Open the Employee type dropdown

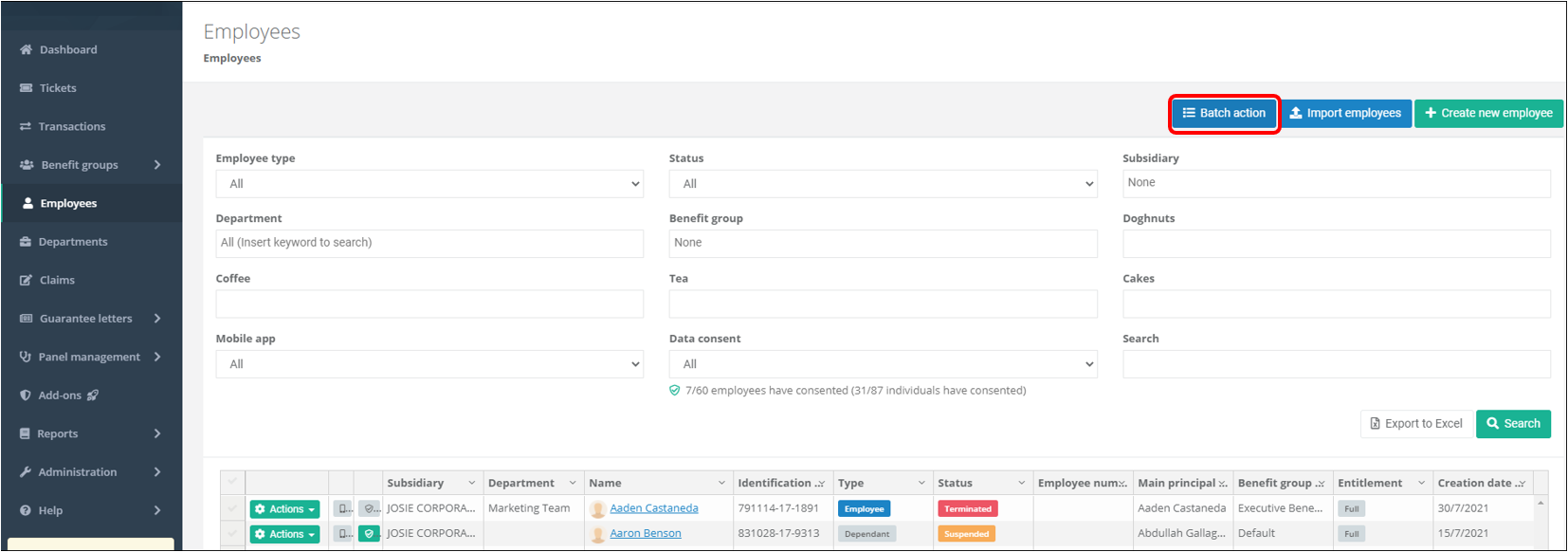(x=429, y=184)
